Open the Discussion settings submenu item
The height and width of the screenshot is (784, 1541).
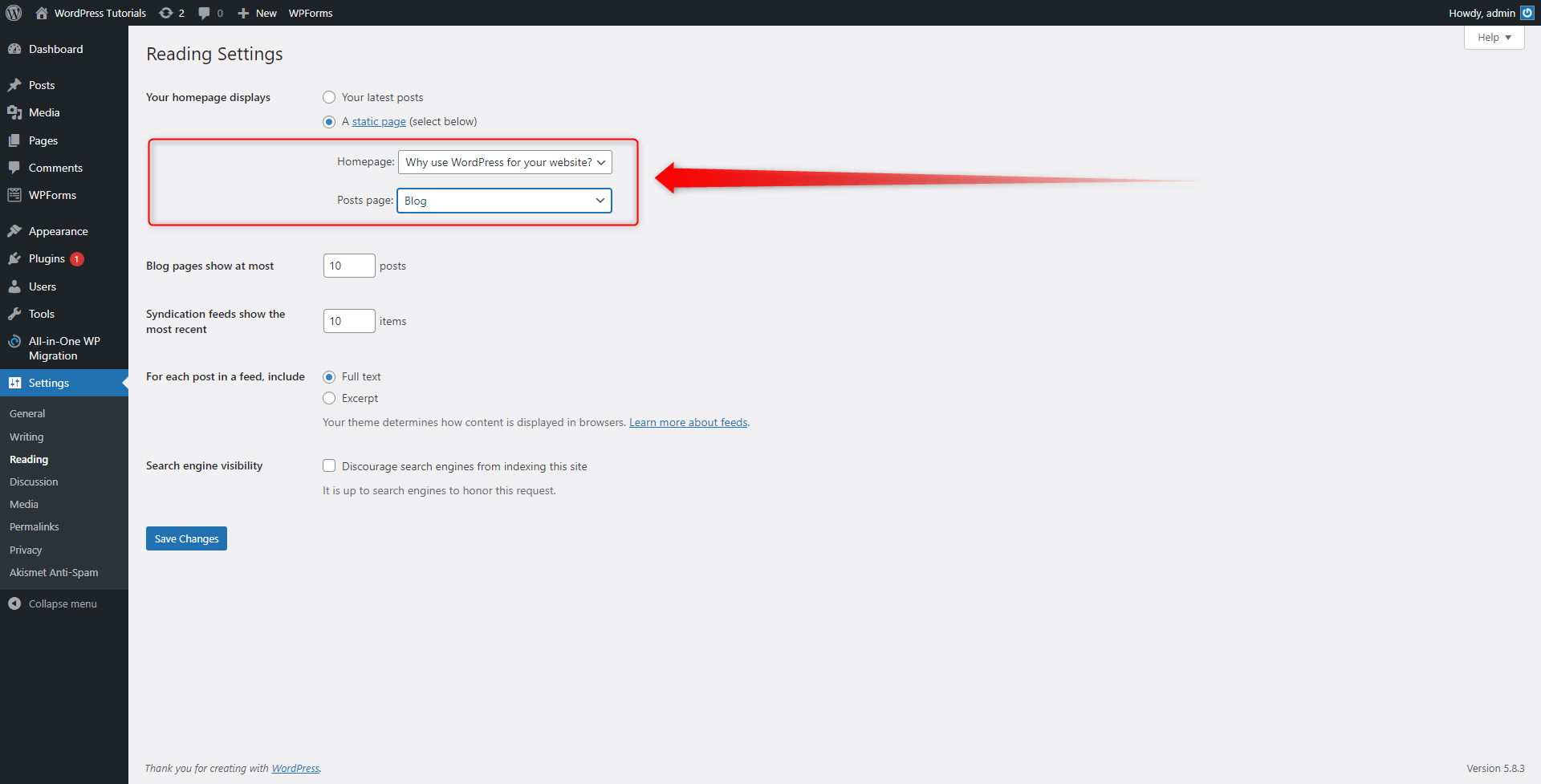(x=34, y=481)
